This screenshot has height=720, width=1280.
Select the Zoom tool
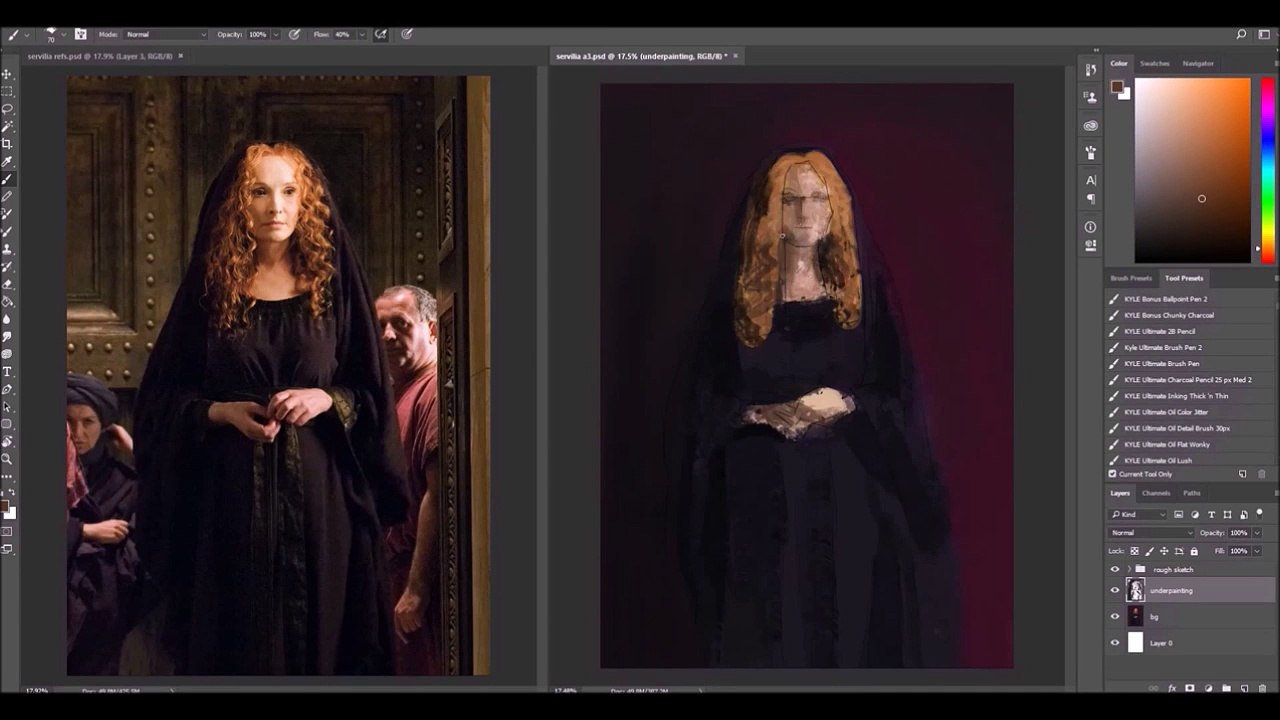point(7,459)
